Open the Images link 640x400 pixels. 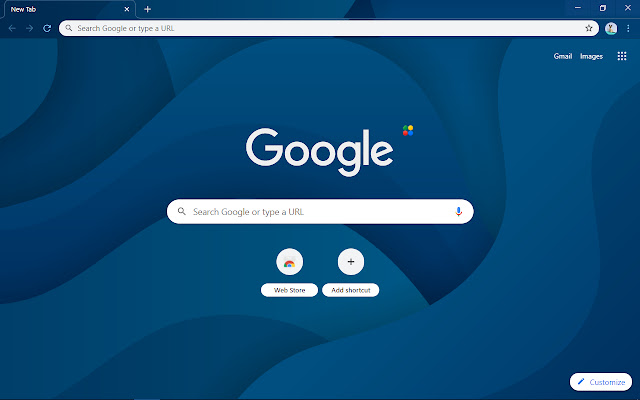click(591, 56)
